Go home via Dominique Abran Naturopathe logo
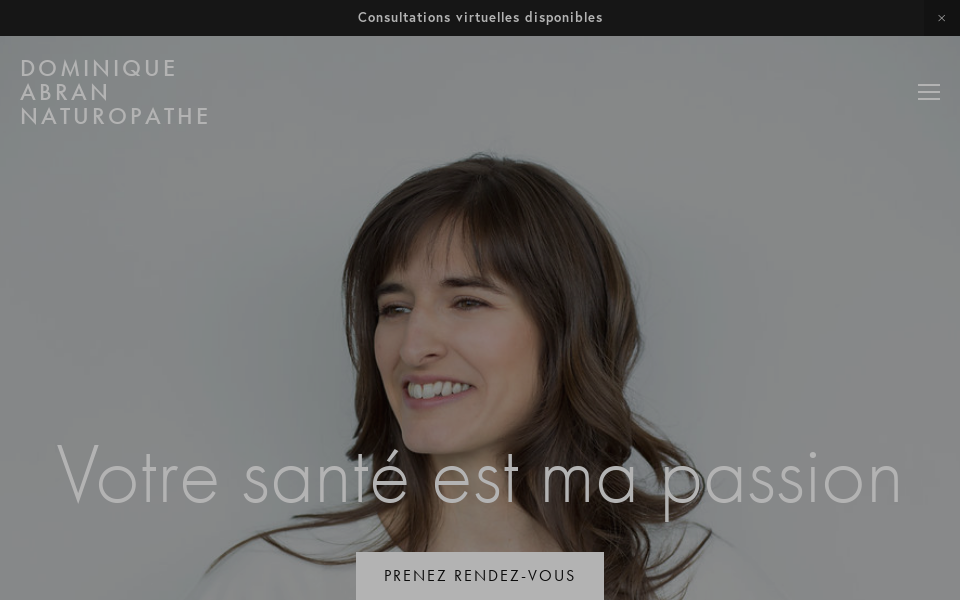The width and height of the screenshot is (960, 600). [x=114, y=92]
